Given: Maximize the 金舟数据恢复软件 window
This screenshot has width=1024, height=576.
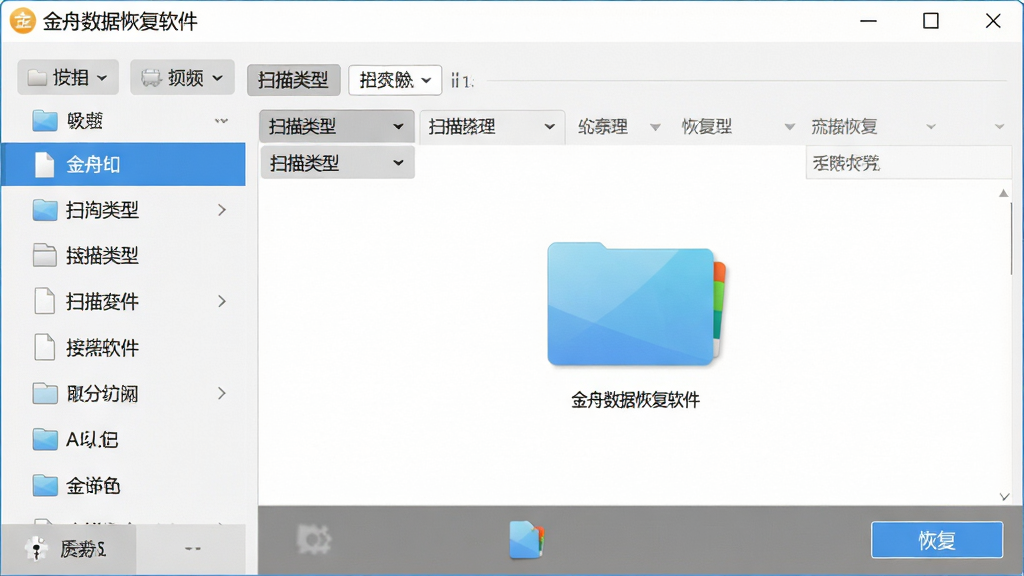Looking at the screenshot, I should [x=931, y=21].
